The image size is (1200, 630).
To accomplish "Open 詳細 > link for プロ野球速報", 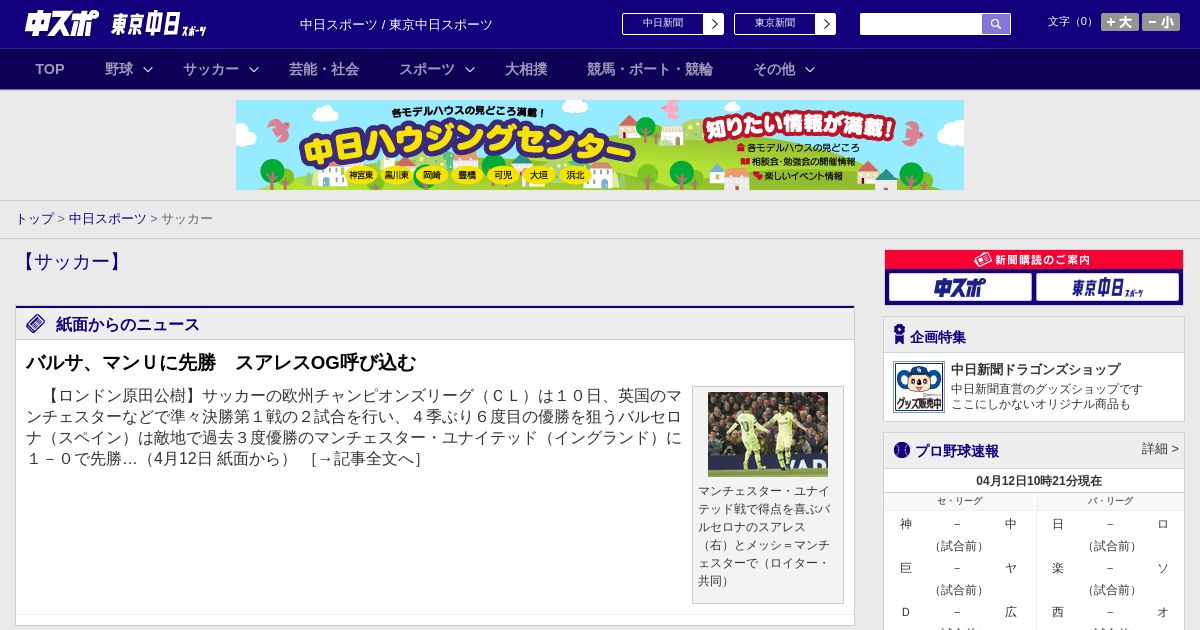I will [x=1160, y=449].
